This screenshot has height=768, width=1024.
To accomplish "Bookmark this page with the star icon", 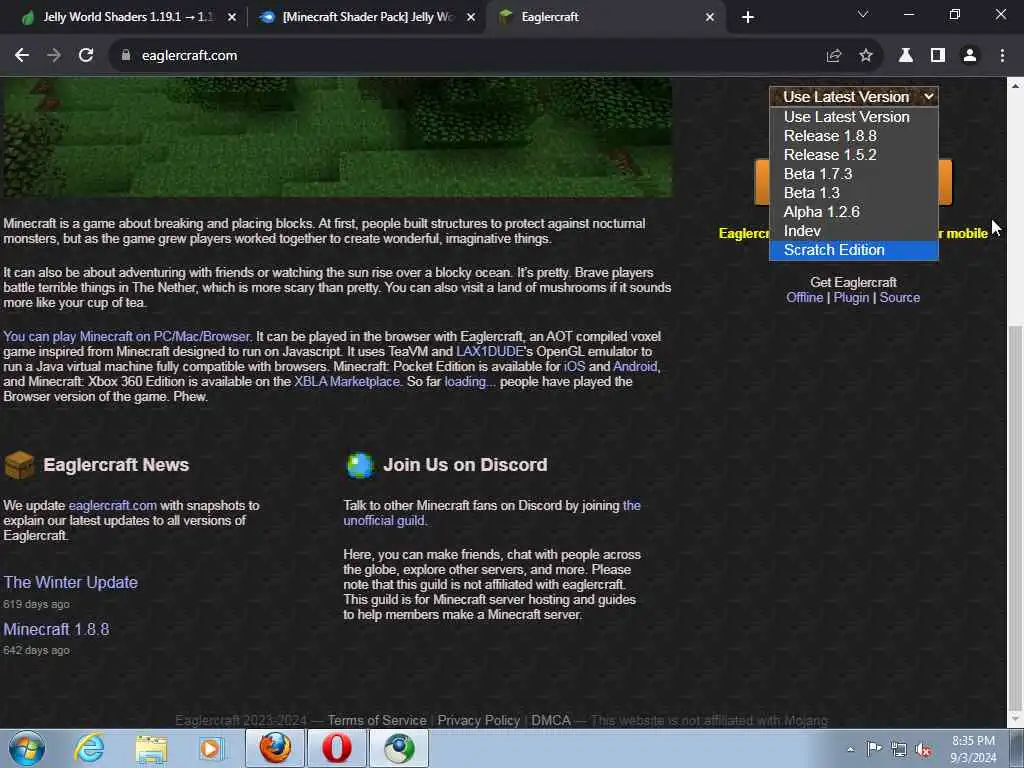I will (x=866, y=56).
